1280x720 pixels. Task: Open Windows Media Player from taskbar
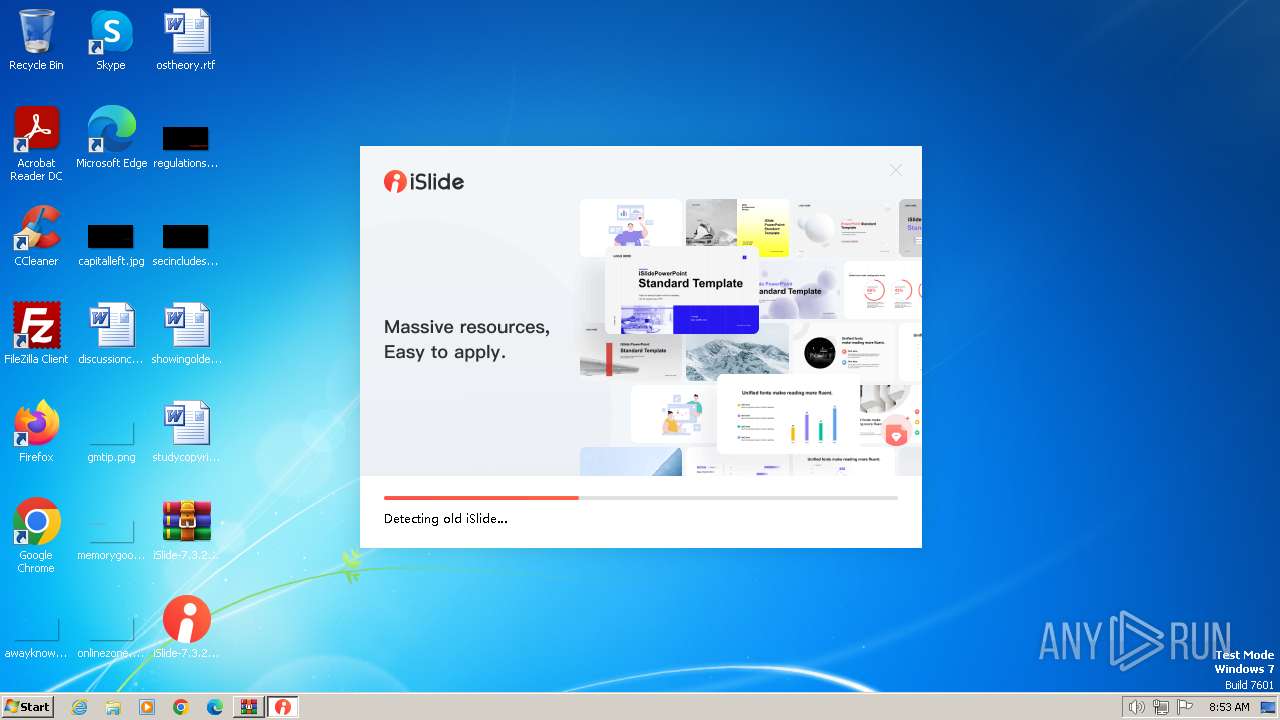(x=147, y=707)
